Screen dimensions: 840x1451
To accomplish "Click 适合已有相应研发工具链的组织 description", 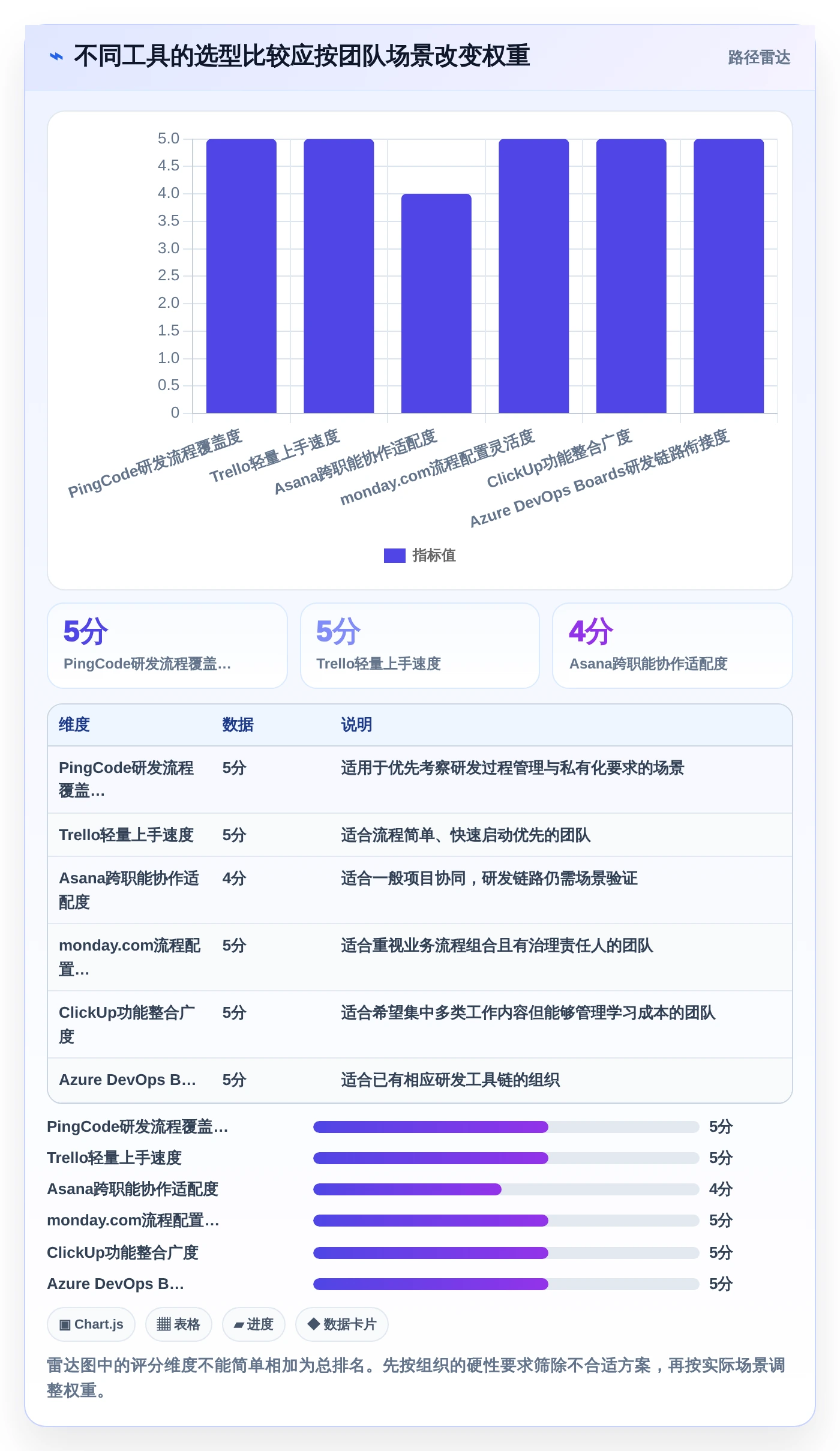I will 450,1080.
